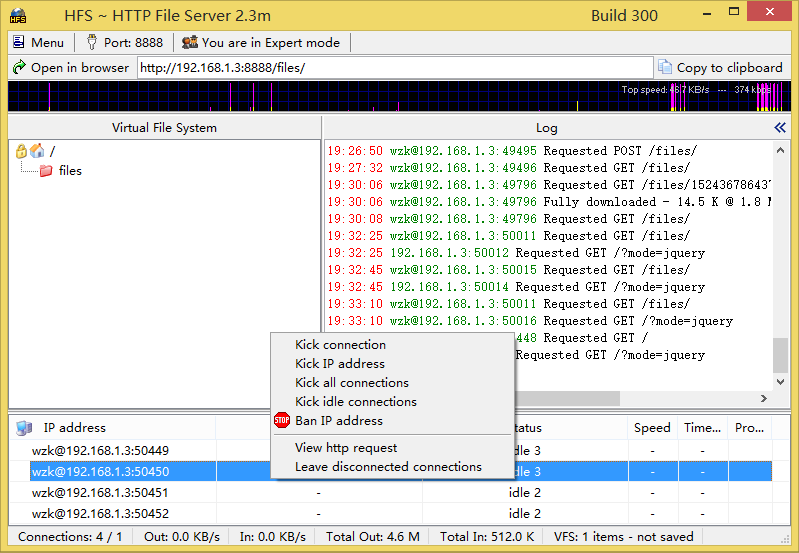Click the Port 8888 plug icon
The image size is (799, 553).
click(x=92, y=42)
